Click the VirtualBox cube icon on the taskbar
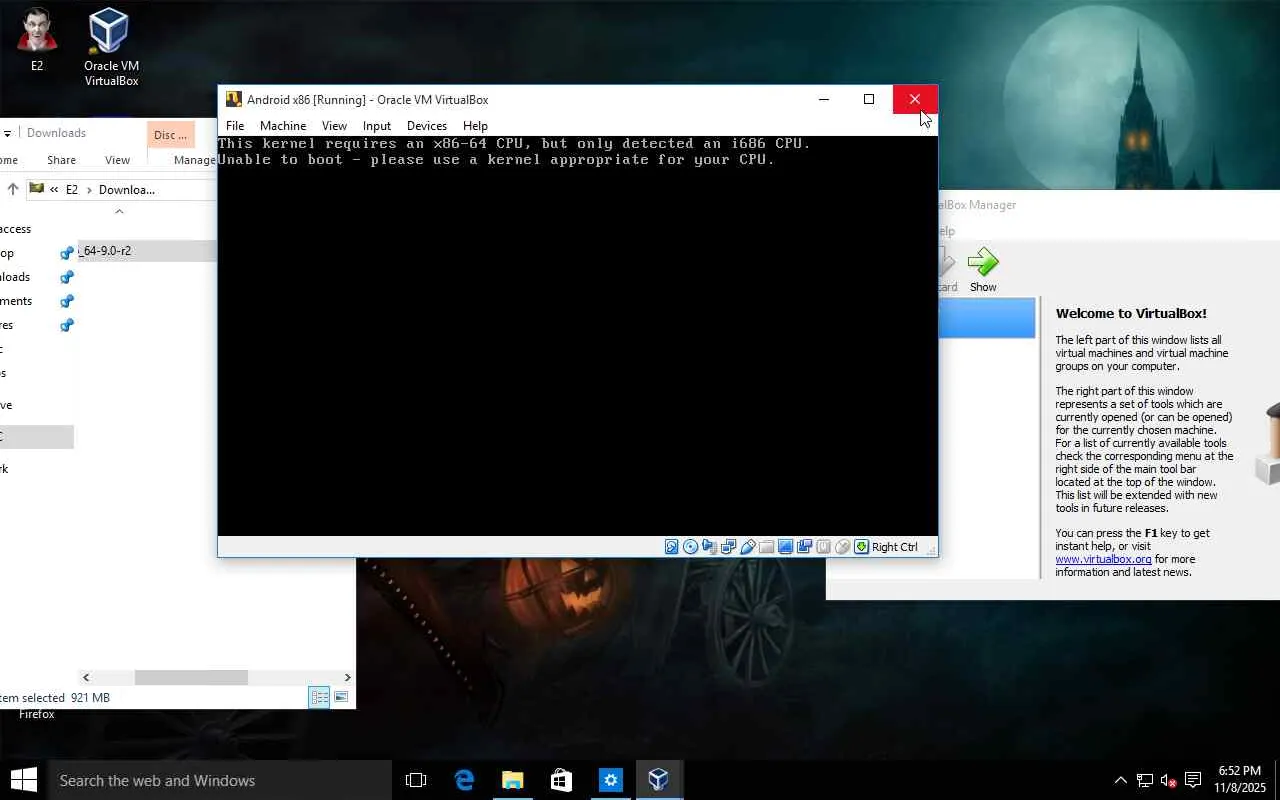Screen dimensions: 1280x800 pyautogui.click(x=658, y=780)
